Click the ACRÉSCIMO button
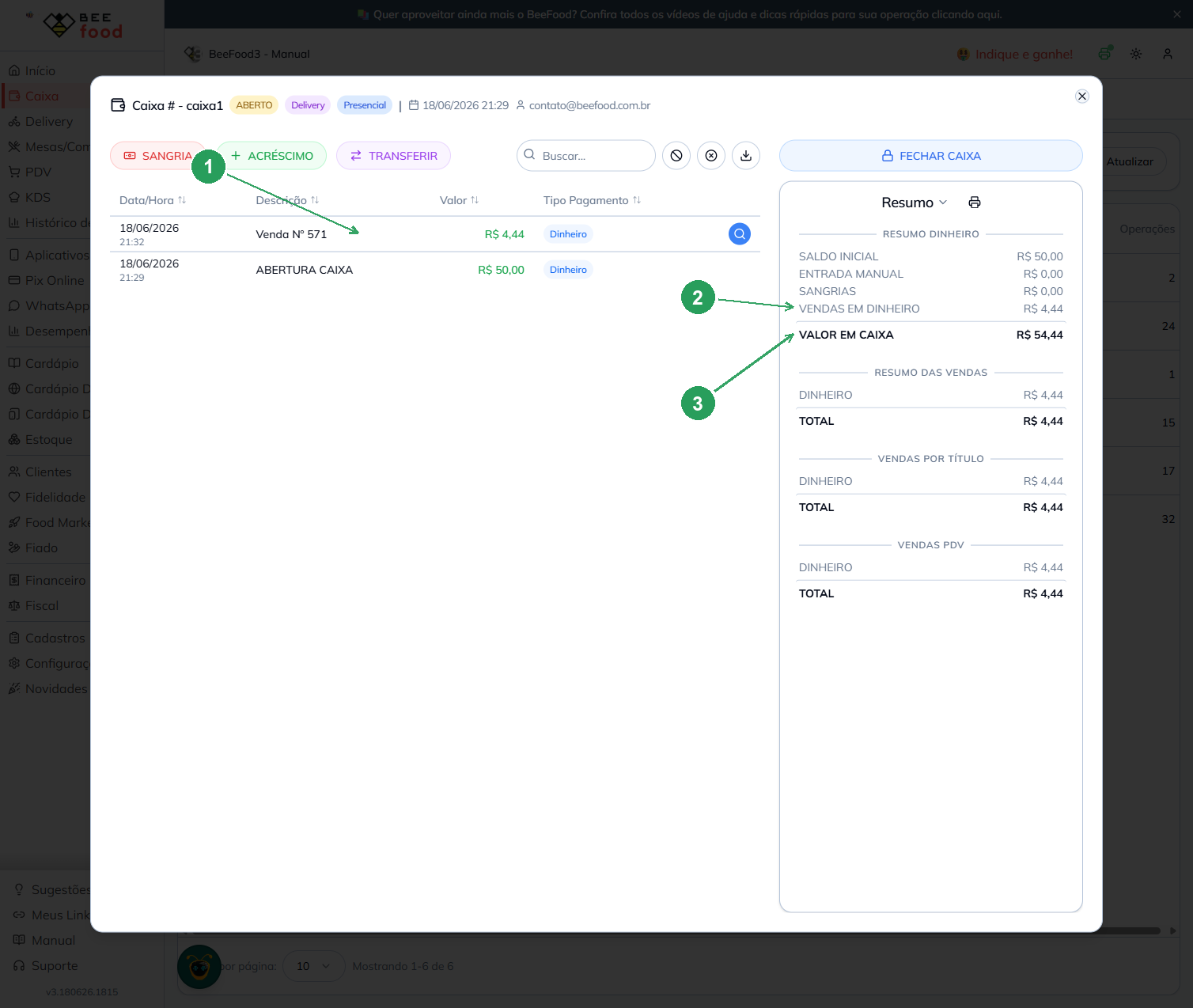Viewport: 1193px width, 1008px height. coord(272,156)
